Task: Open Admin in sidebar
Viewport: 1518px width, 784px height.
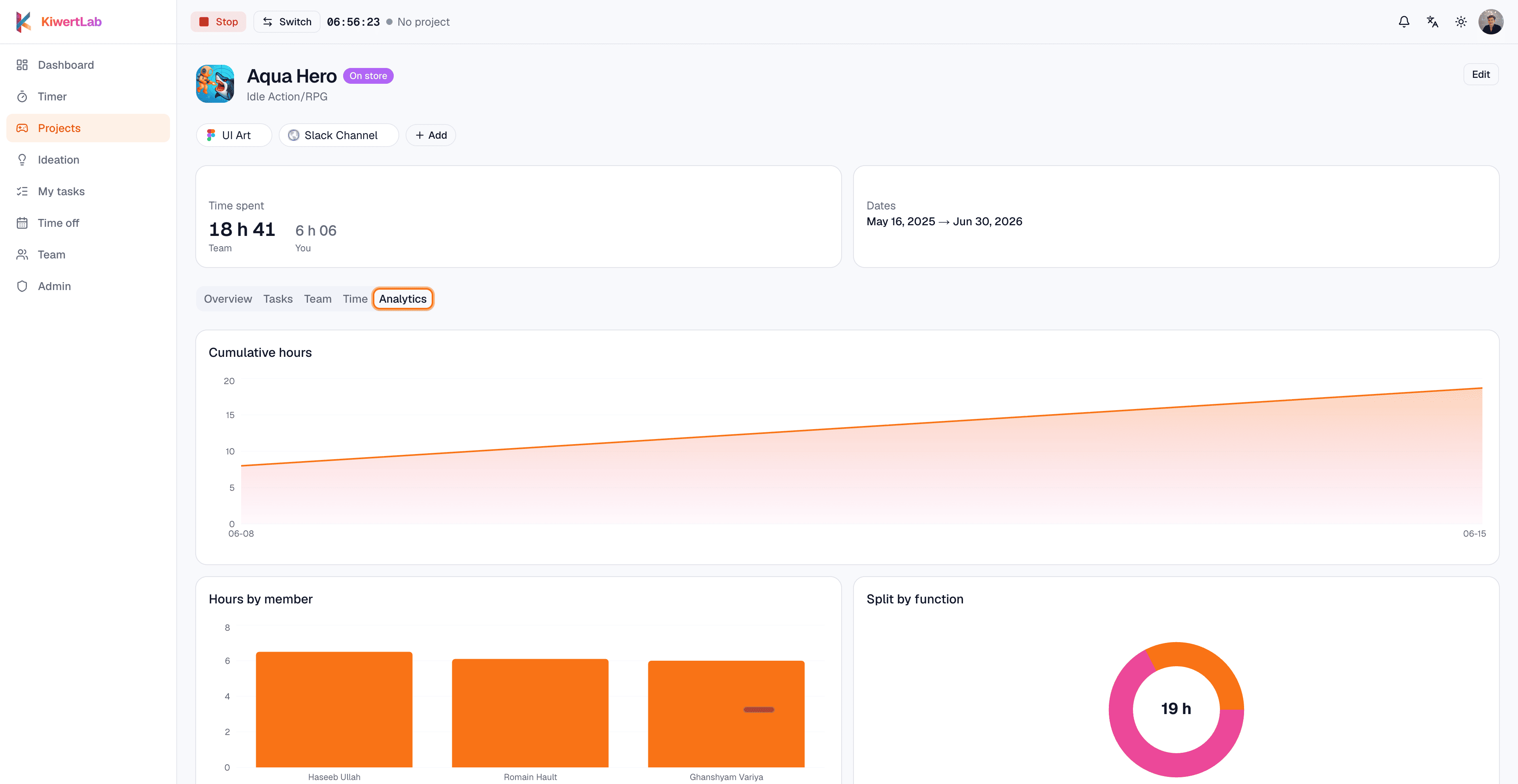Action: 88,286
